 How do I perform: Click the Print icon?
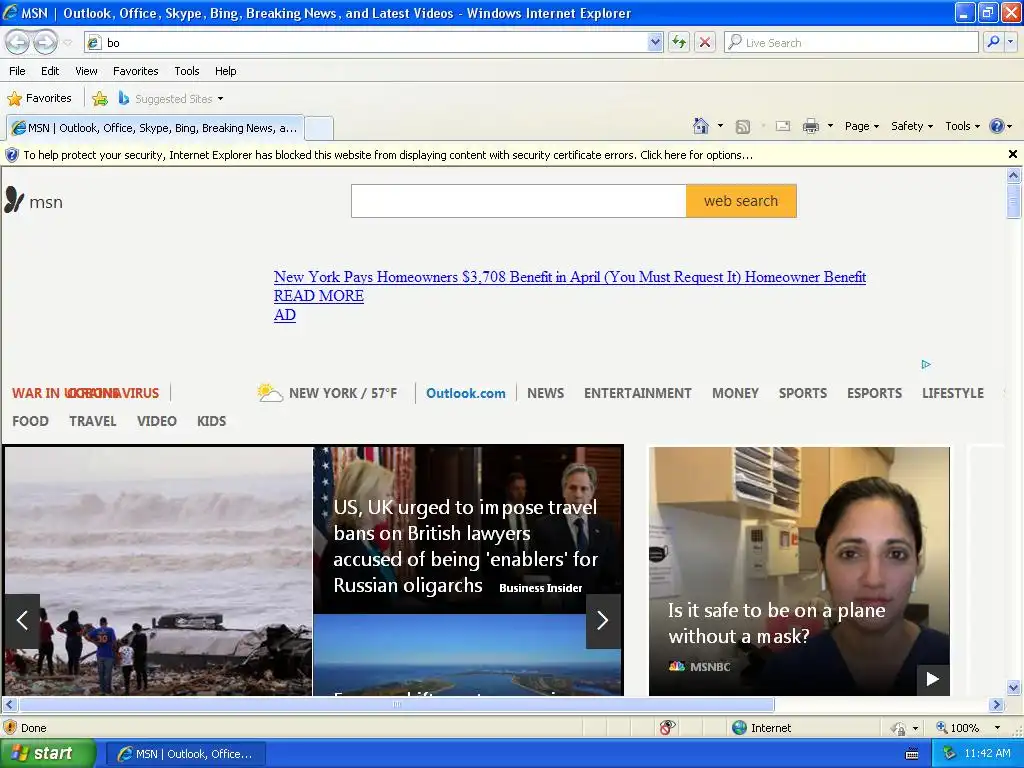(x=810, y=126)
